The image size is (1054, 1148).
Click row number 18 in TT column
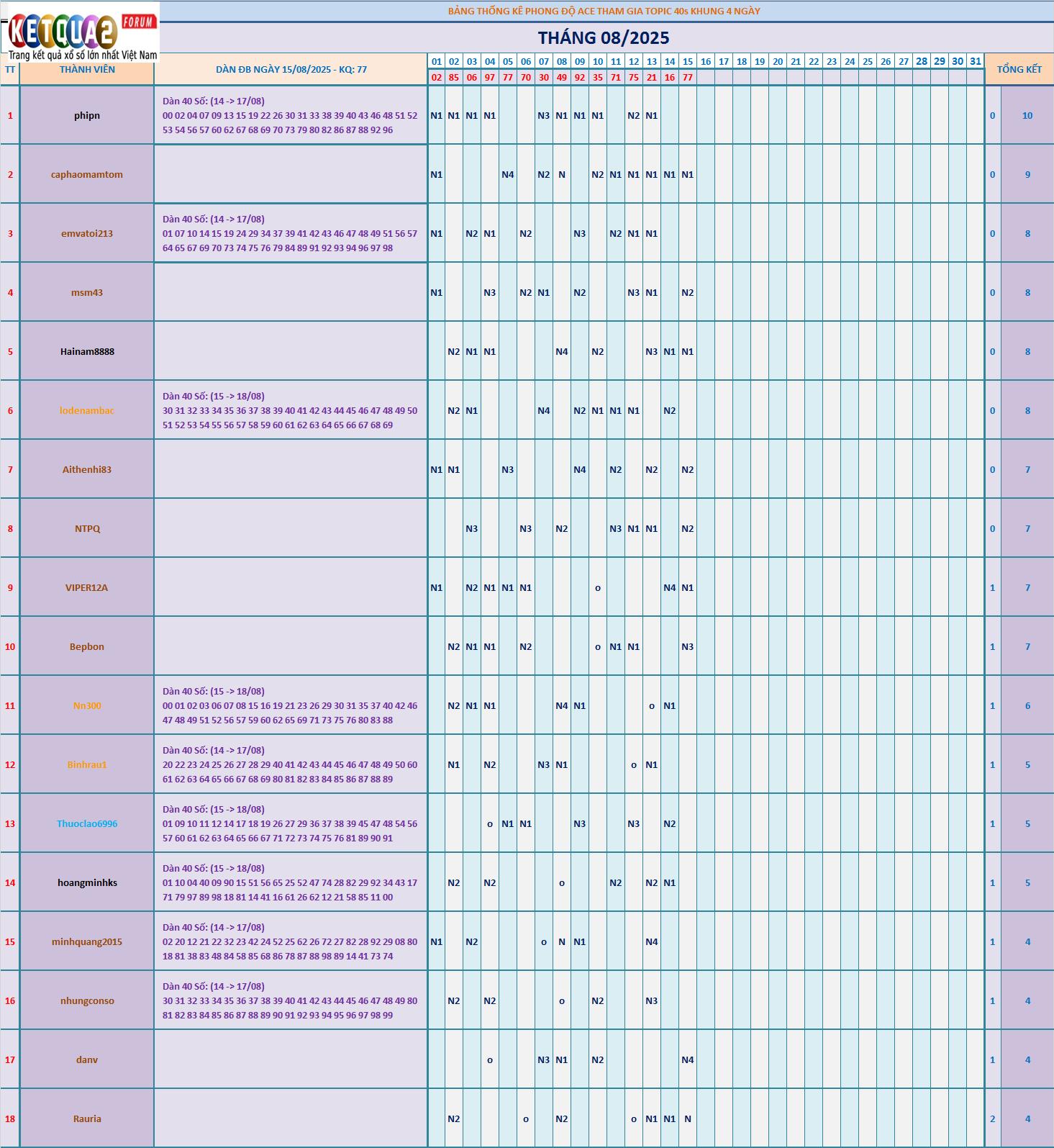pos(10,1119)
